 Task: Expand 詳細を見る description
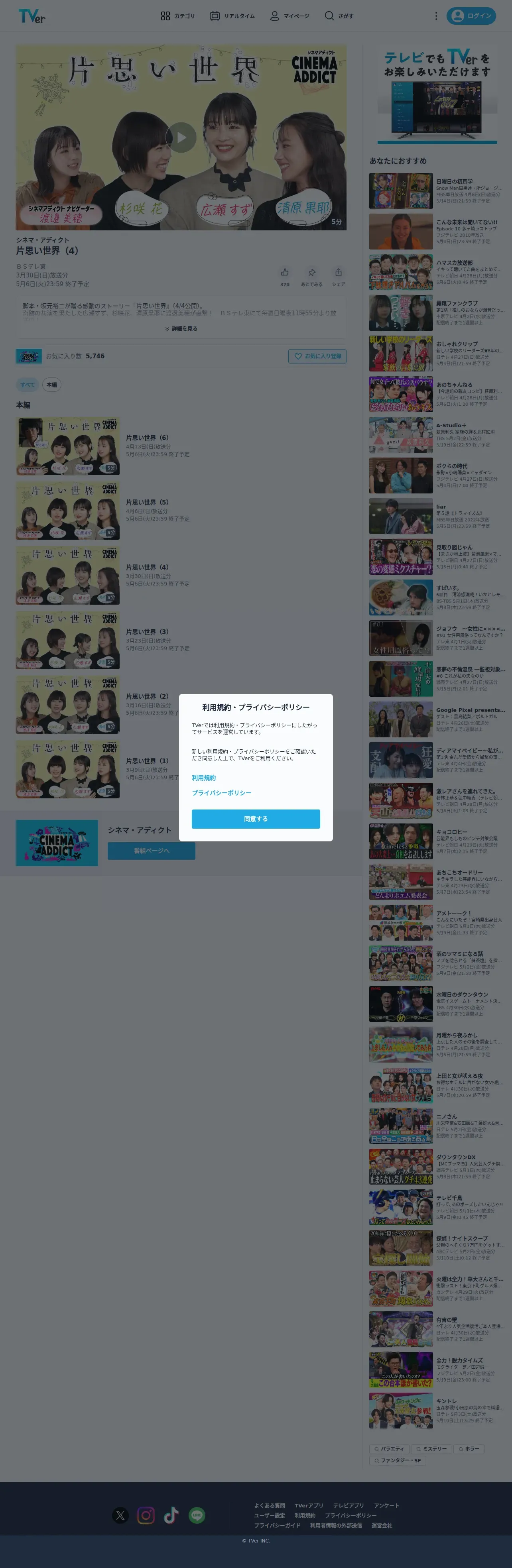pyautogui.click(x=181, y=329)
